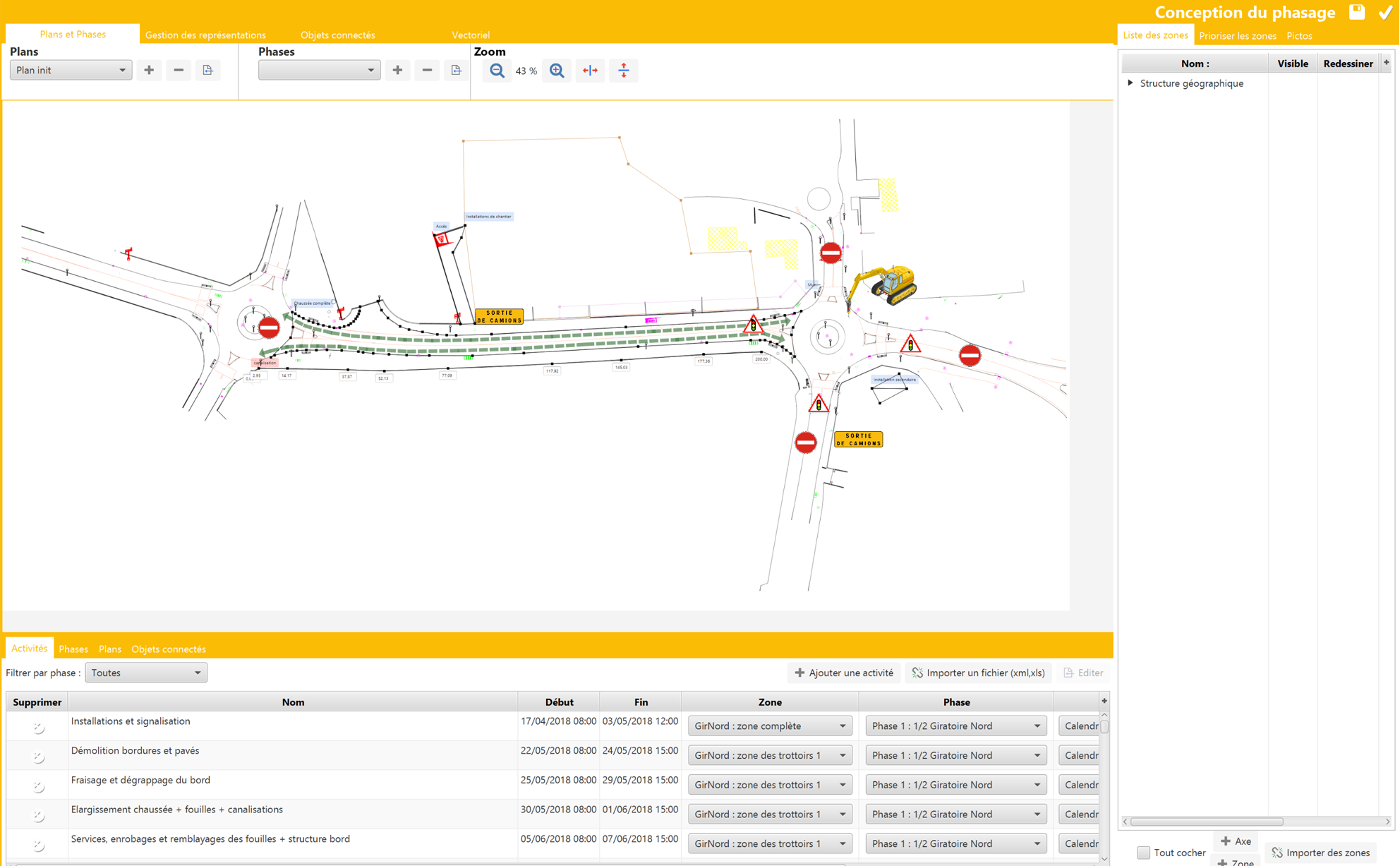Open the Filtrer par phase dropdown
The height and width of the screenshot is (866, 1400).
pyautogui.click(x=146, y=673)
